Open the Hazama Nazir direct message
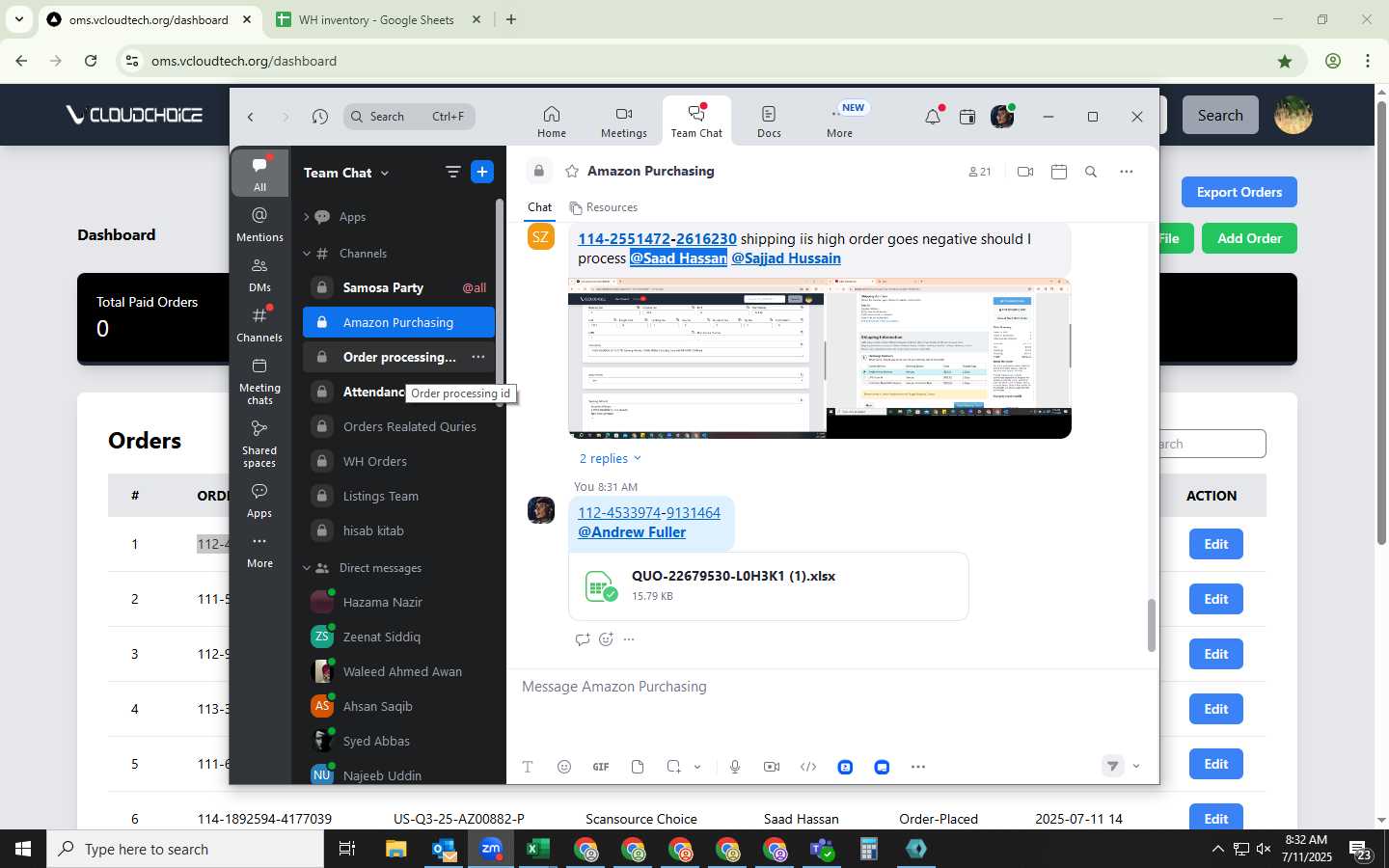 (398, 602)
